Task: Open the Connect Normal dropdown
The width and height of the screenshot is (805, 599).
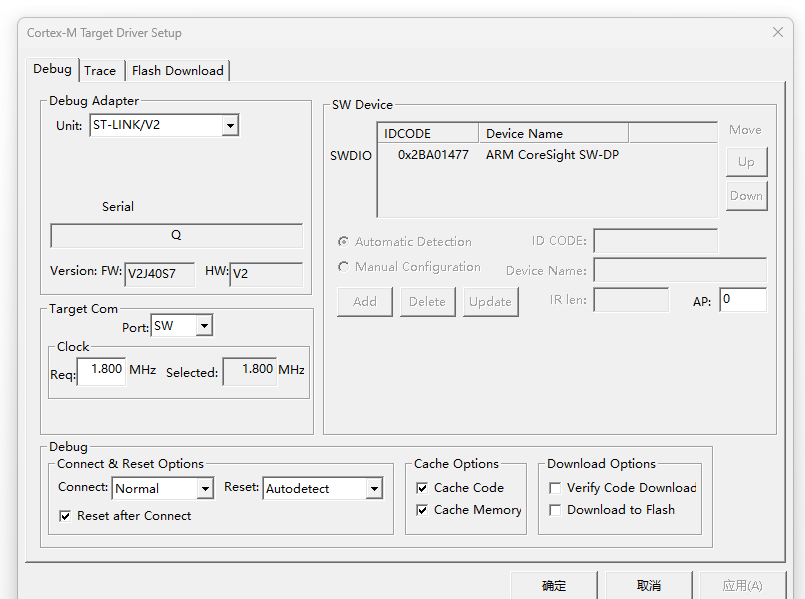Action: click(x=162, y=488)
